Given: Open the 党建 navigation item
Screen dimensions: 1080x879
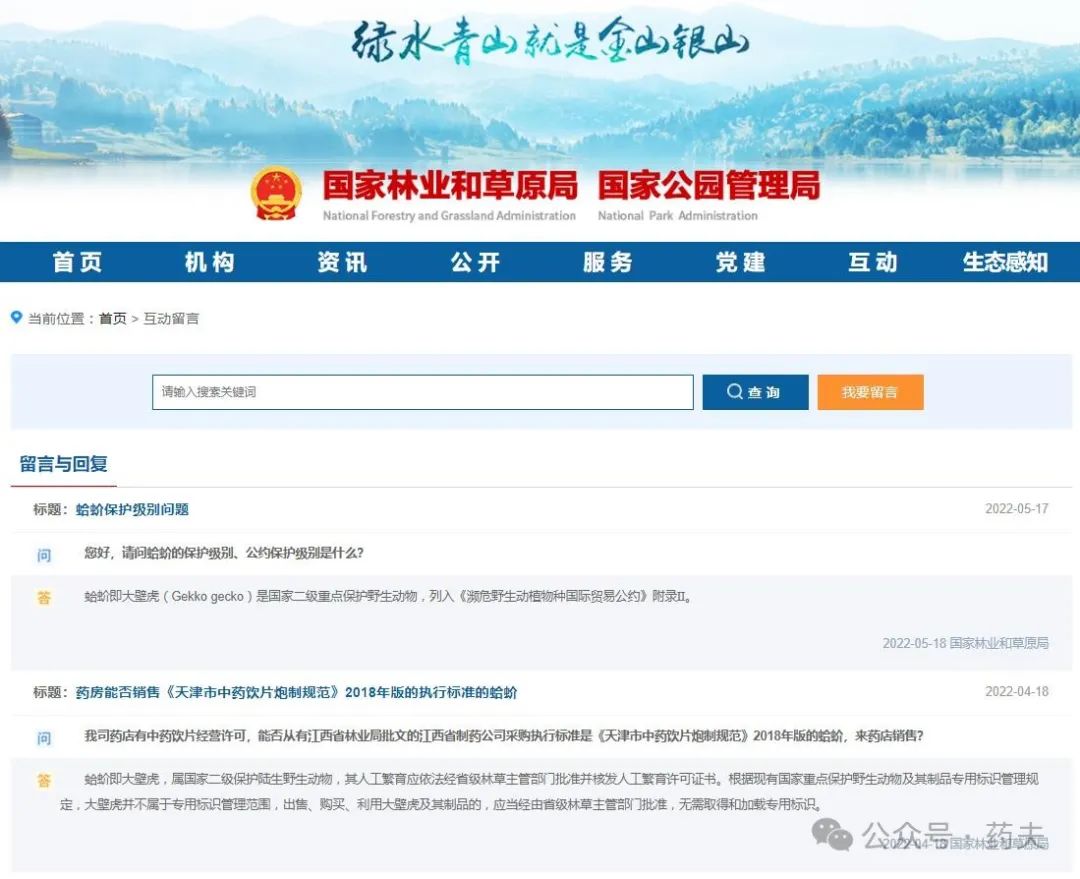Looking at the screenshot, I should coord(740,262).
